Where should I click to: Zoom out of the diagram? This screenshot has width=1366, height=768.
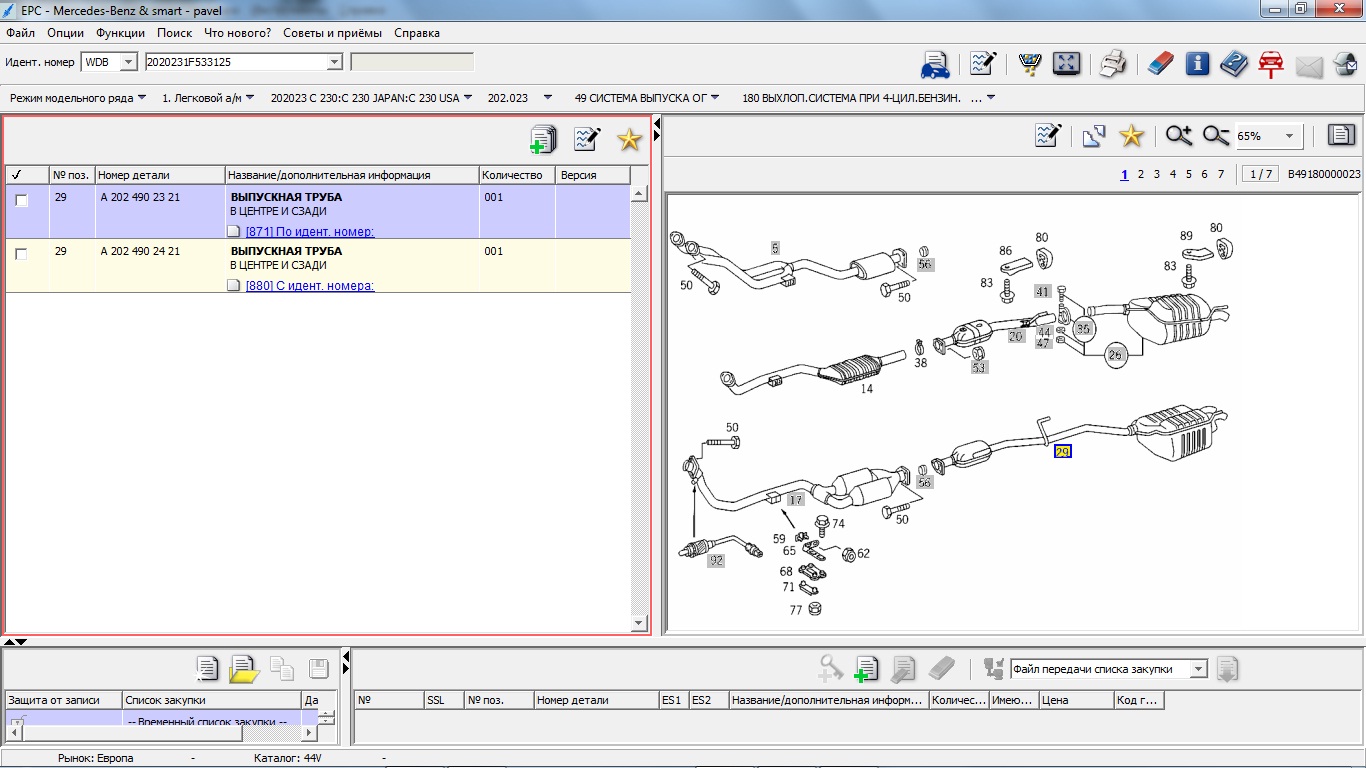1216,135
